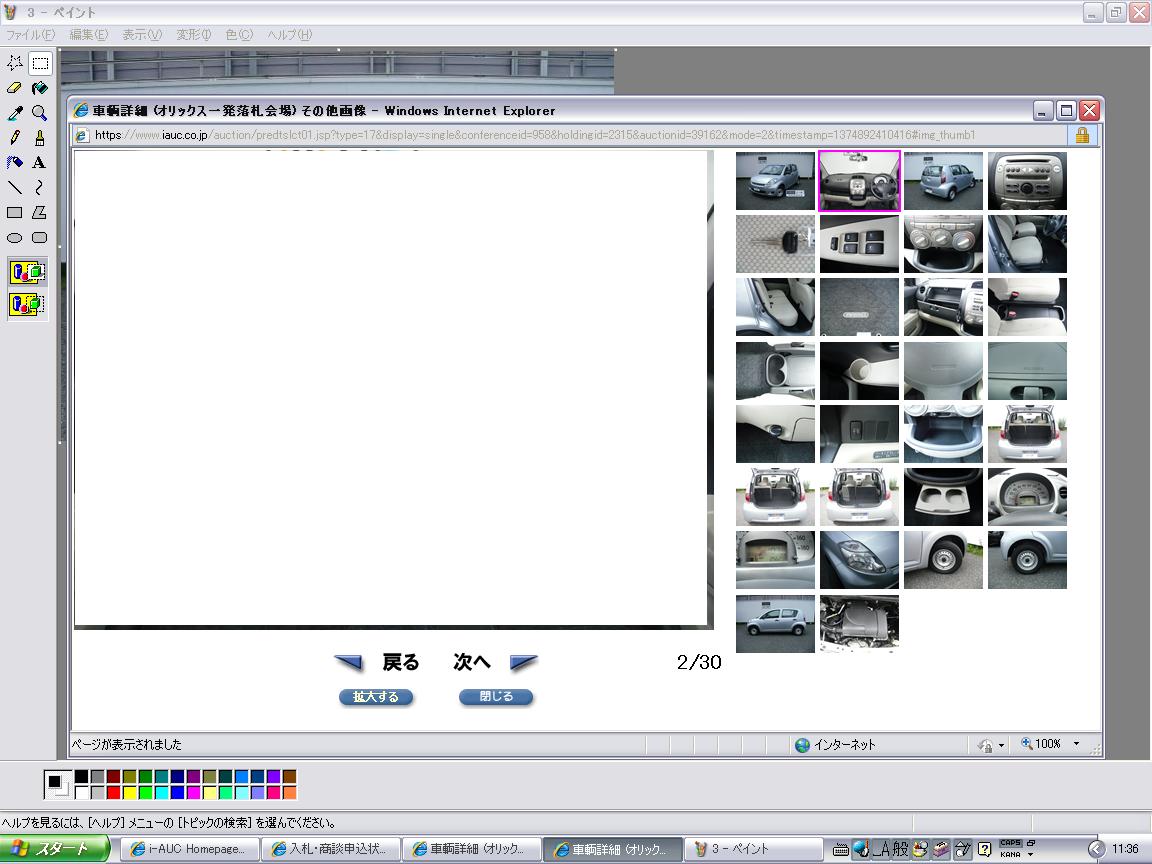The width and height of the screenshot is (1152, 864).
Task: Enable opaque selection mode option
Action: [x=27, y=272]
